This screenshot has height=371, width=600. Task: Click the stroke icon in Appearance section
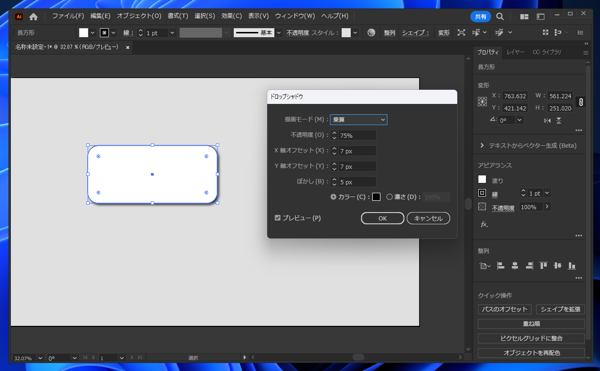click(482, 193)
